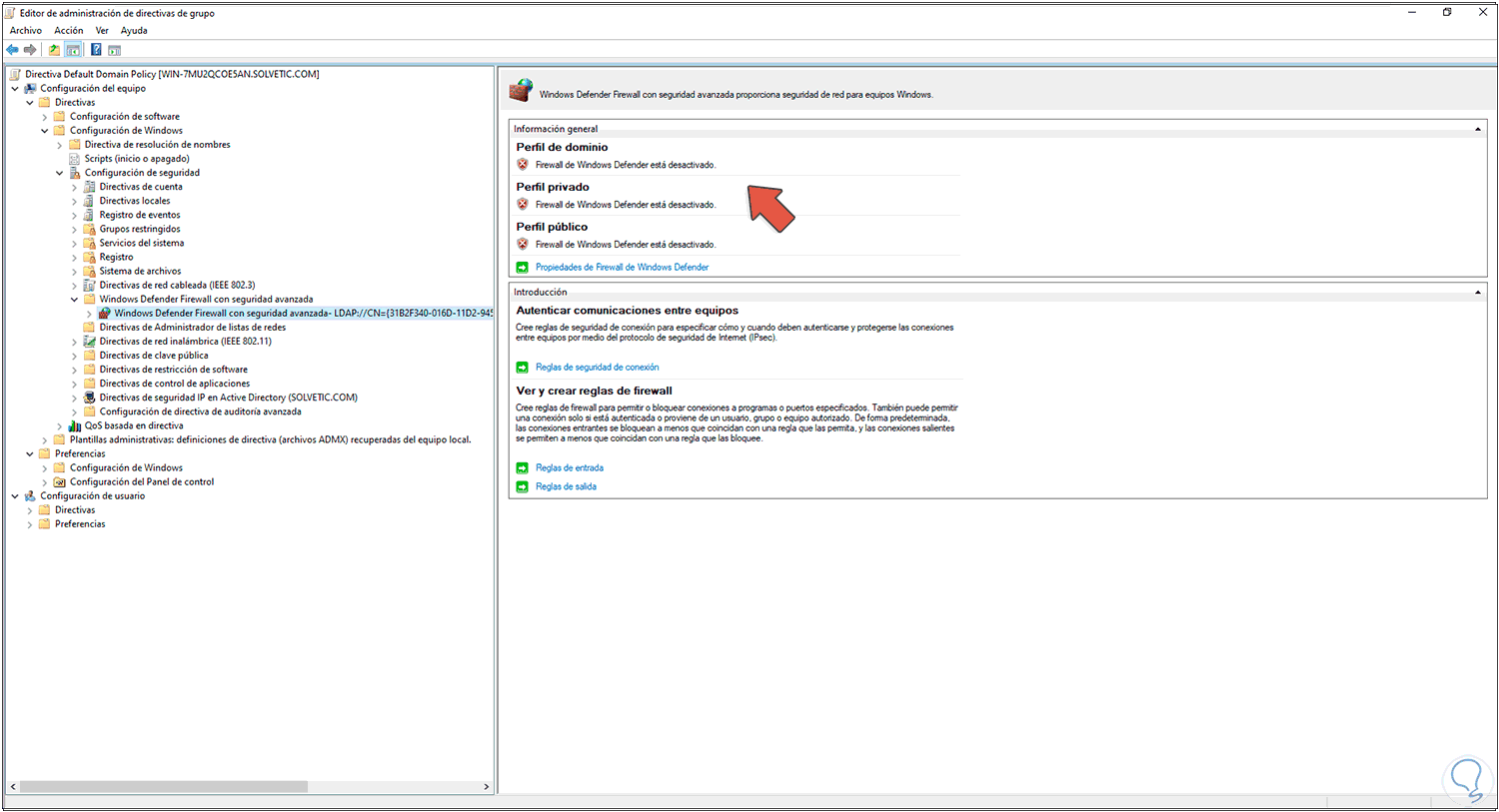Select the Preferencias node above Configuración del Panel de control
This screenshot has height=812, width=1499.
(x=80, y=453)
